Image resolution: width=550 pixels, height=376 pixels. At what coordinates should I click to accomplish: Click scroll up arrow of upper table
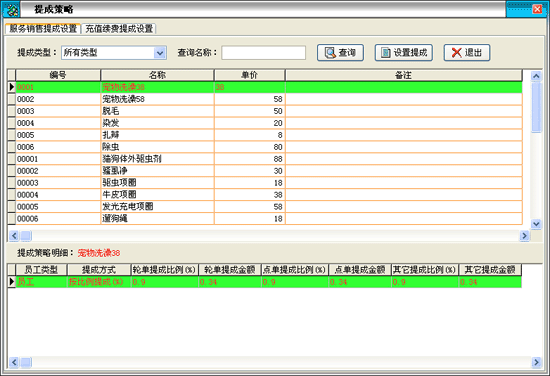coord(536,75)
